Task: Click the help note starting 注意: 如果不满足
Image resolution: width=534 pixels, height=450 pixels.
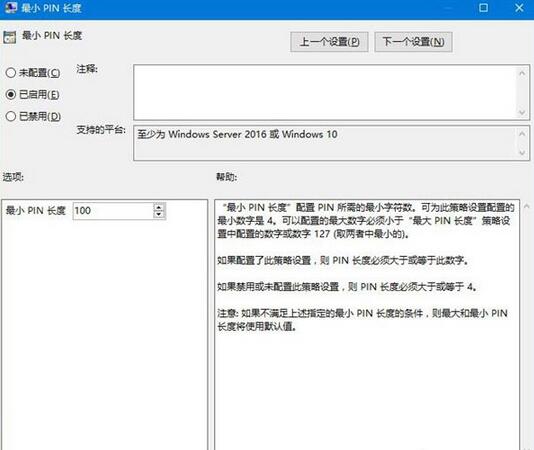Action: pos(363,320)
